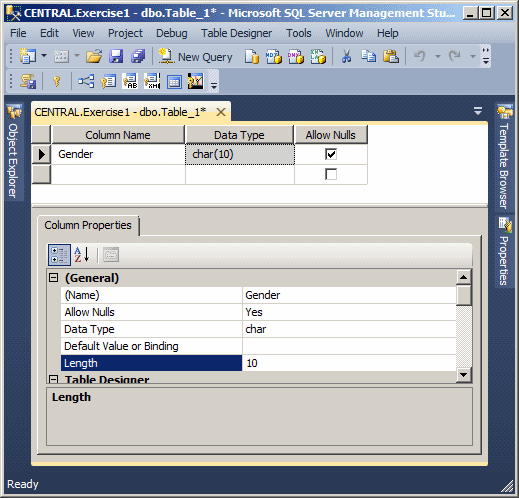This screenshot has height=498, width=519.
Task: Click the New Query button
Action: (195, 57)
